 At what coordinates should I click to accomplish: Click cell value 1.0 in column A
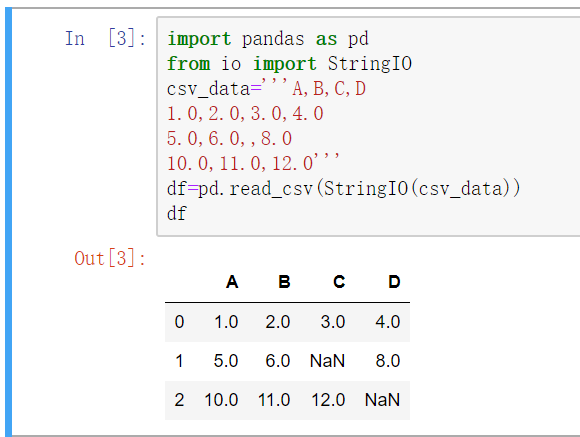pyautogui.click(x=226, y=322)
